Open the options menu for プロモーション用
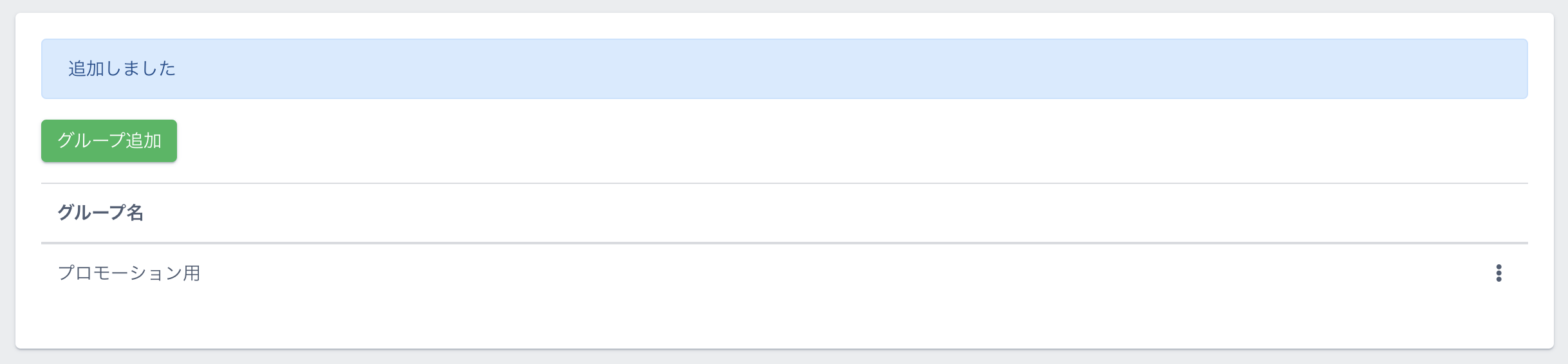Screen dimensions: 1568x364 coord(1498,273)
